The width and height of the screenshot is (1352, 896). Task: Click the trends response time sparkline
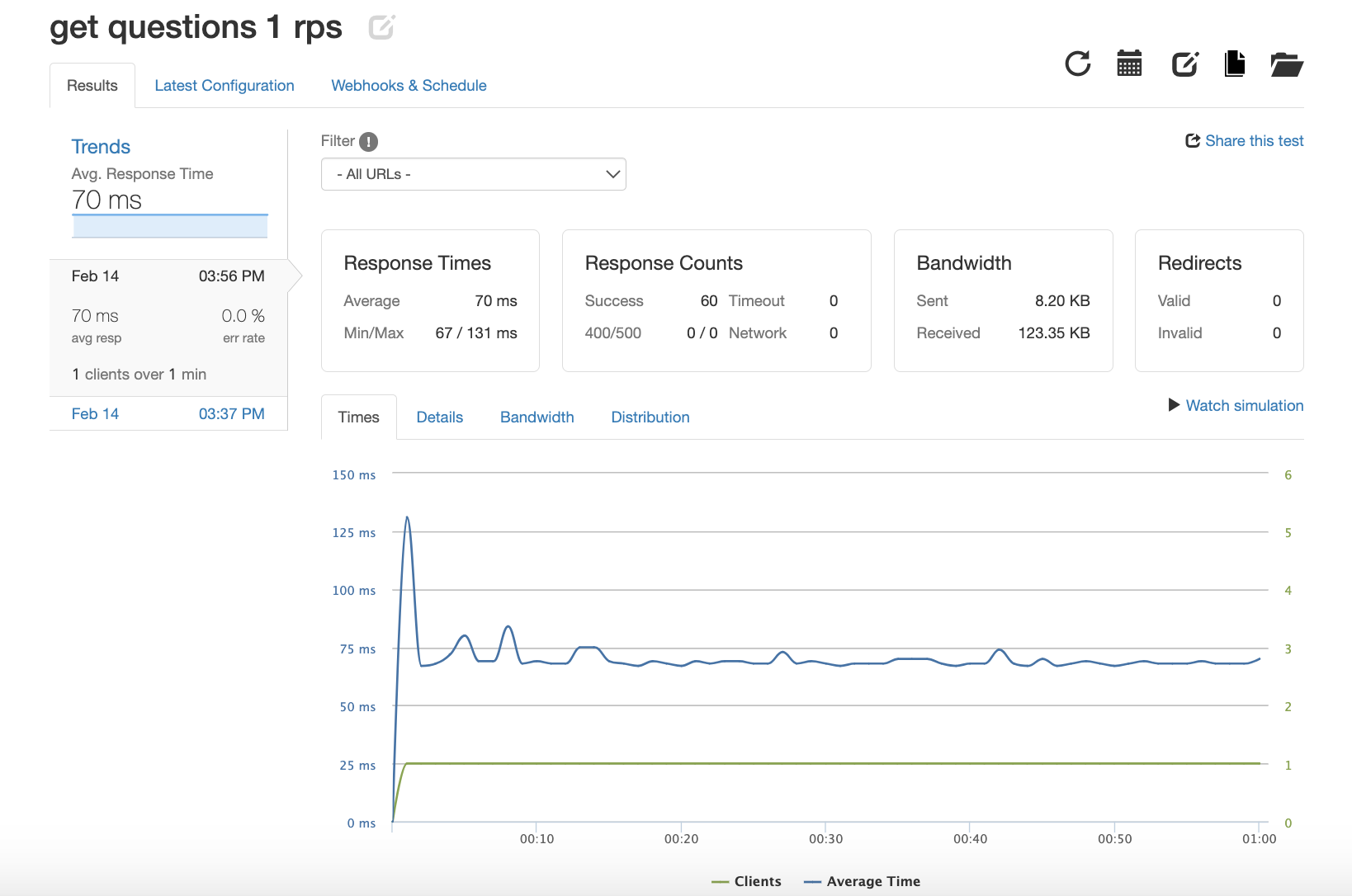pyautogui.click(x=170, y=226)
